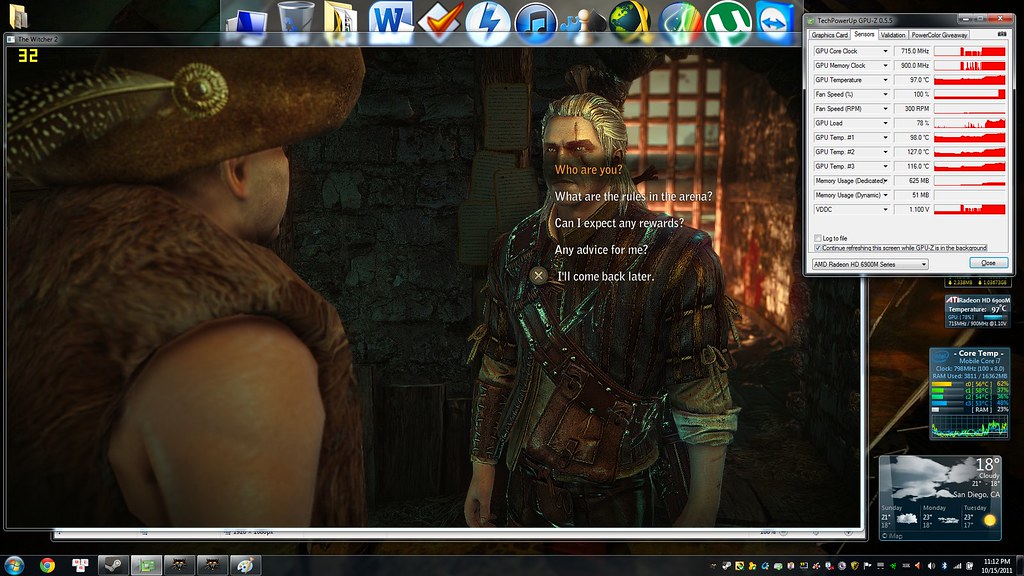Viewport: 1024px width, 576px height.
Task: Expand the GPU Core Clock sensor dropdown
Action: 886,51
